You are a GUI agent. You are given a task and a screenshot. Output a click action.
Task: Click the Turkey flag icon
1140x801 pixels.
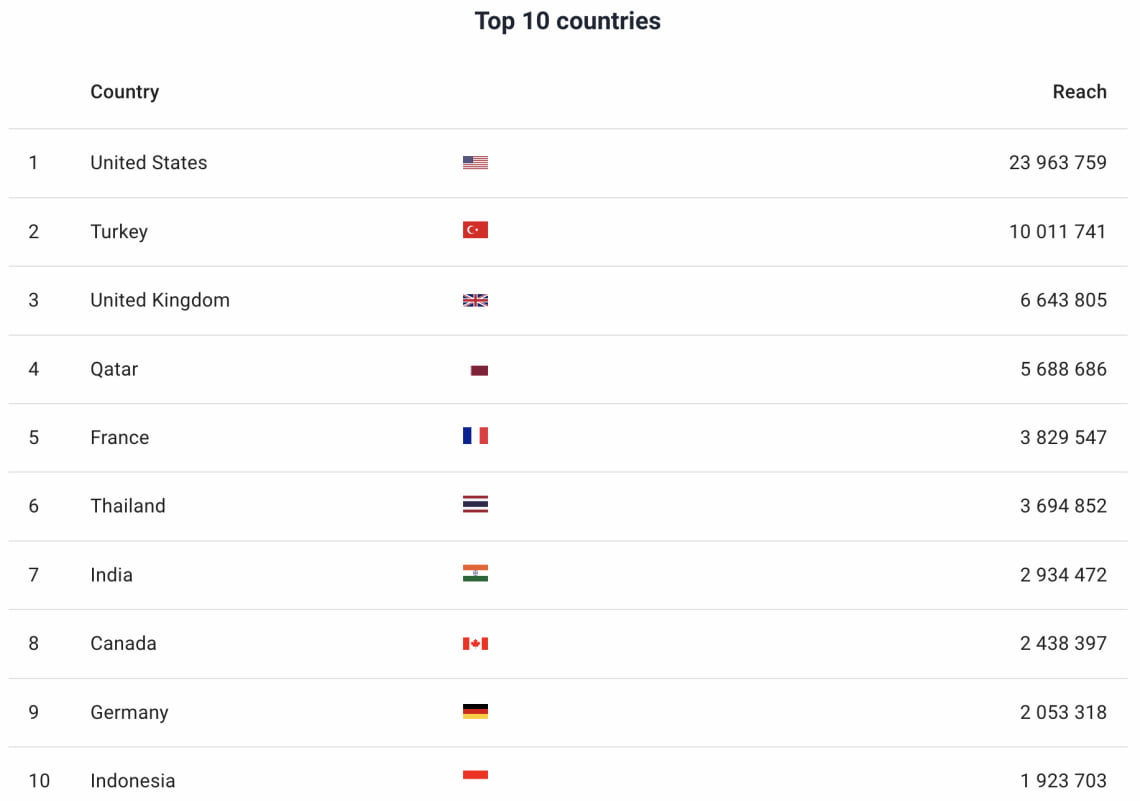tap(475, 230)
